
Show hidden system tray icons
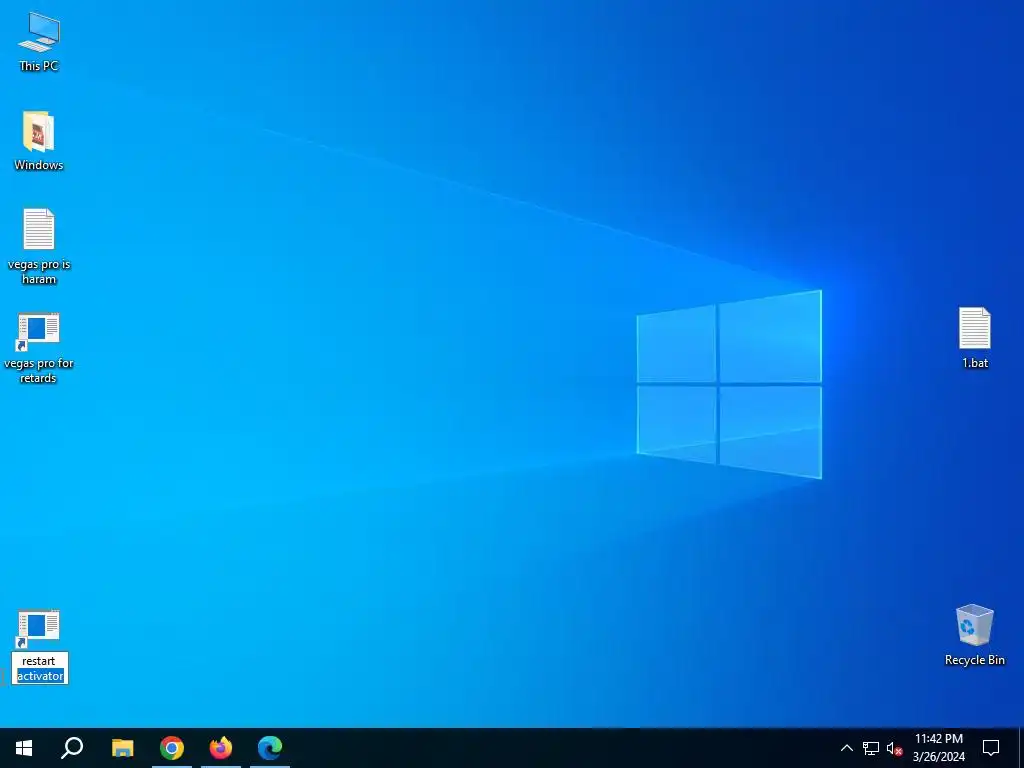(846, 748)
